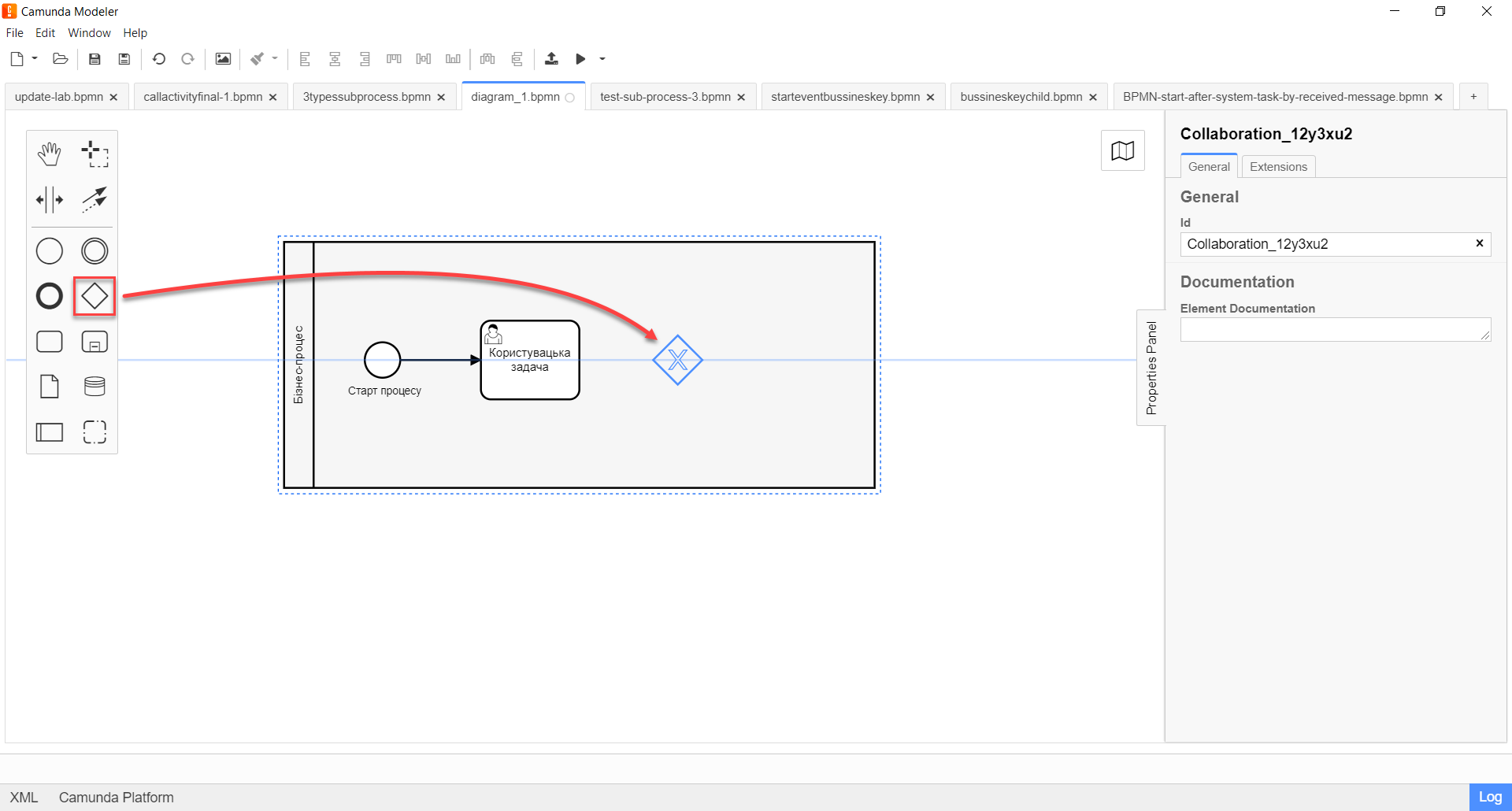Image resolution: width=1512 pixels, height=811 pixels.
Task: Activate the lasso selection tool
Action: pos(94,154)
